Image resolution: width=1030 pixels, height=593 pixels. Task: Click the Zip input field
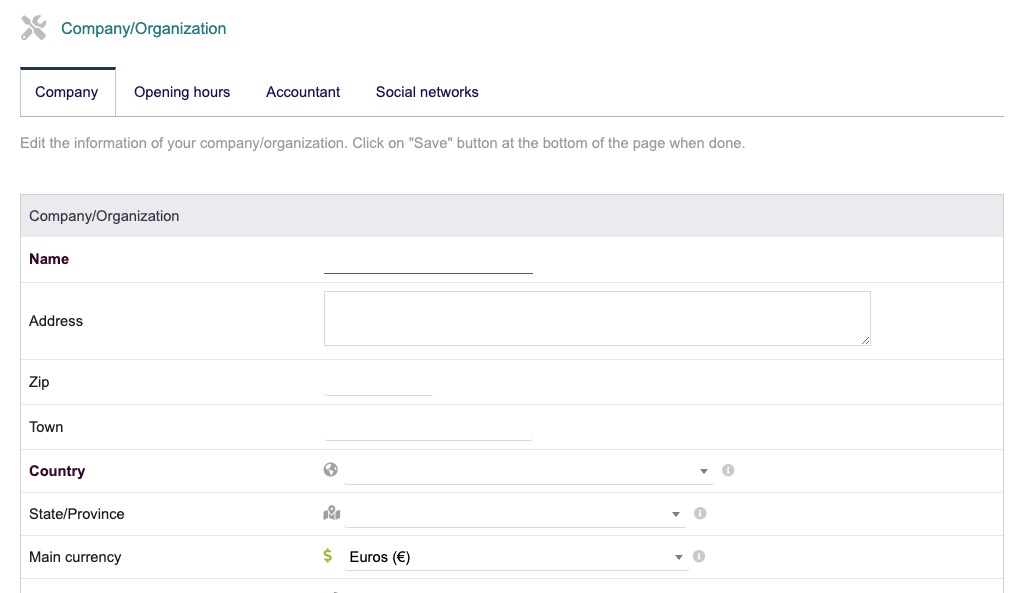click(378, 386)
